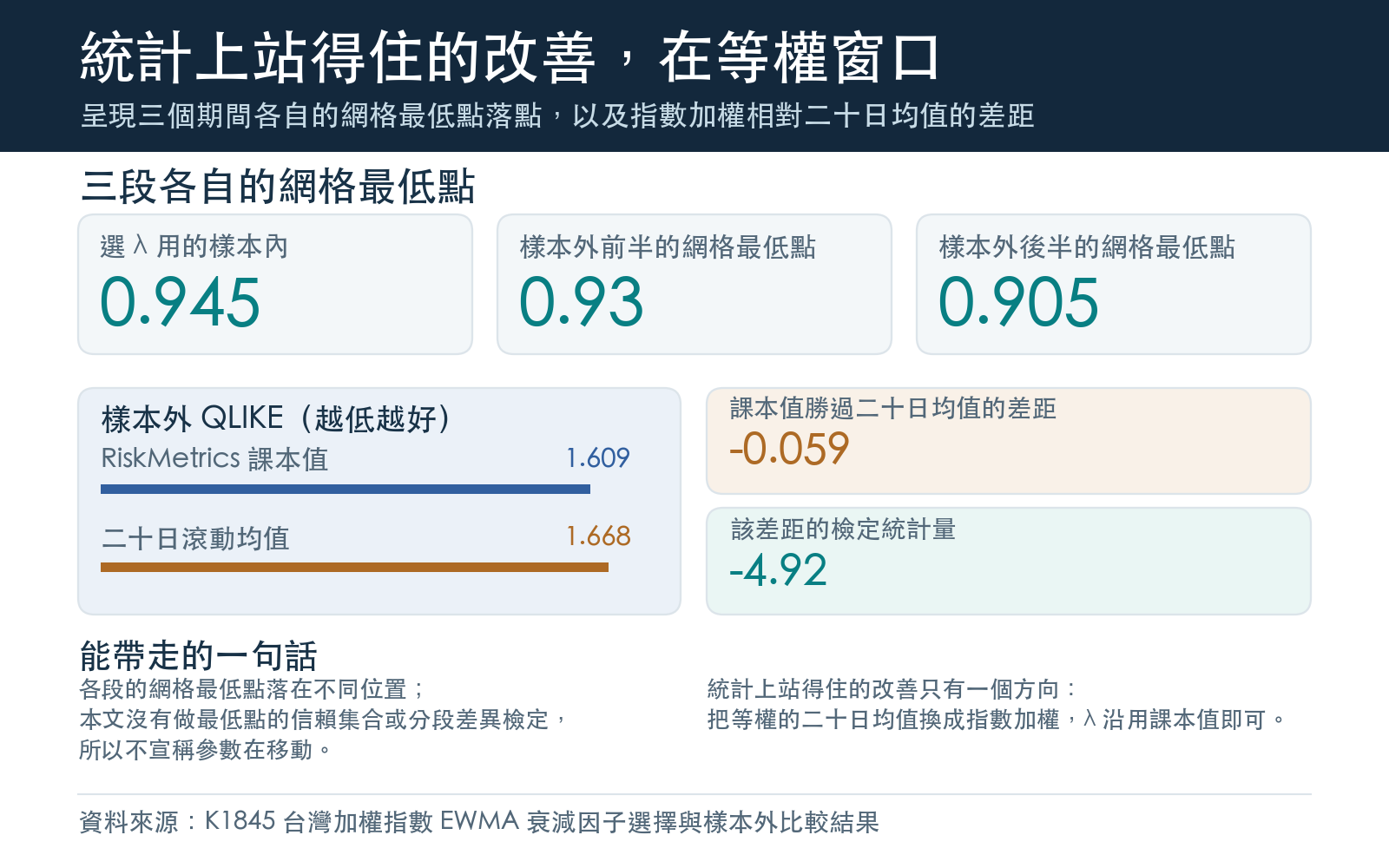Click the line 各段的網格最低點落在不同位置；
Viewport: 1389px width, 868px height.
253,689
